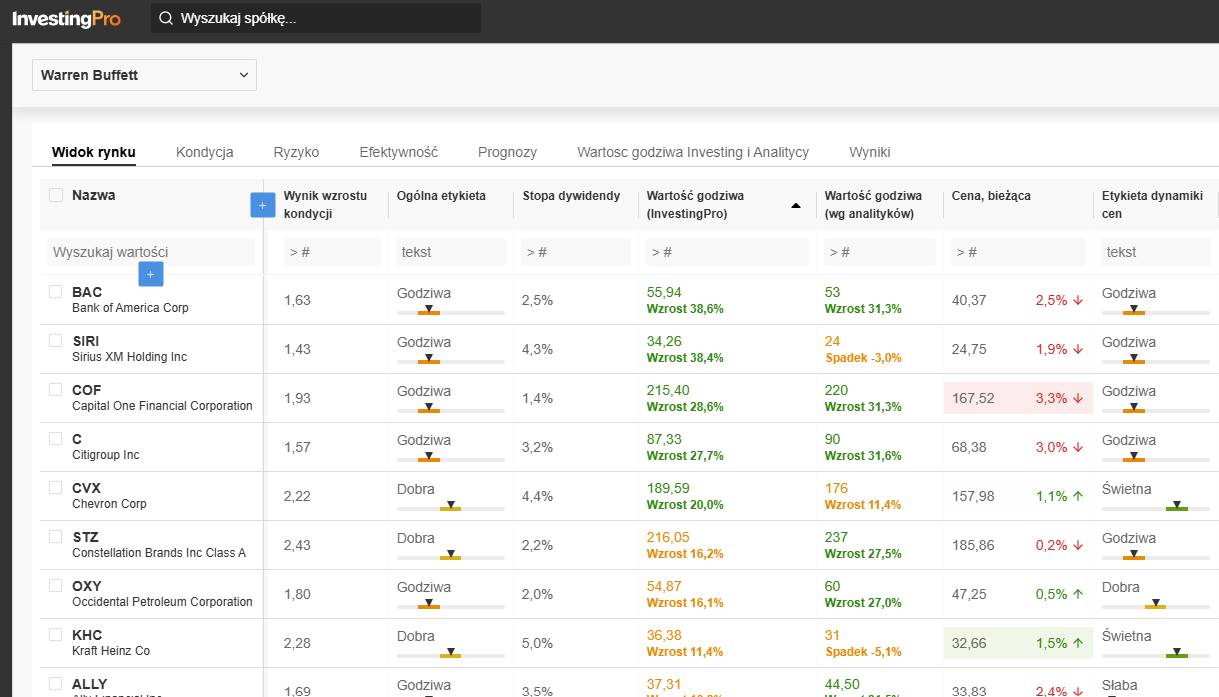Open the BAC ticker link

[x=87, y=292]
